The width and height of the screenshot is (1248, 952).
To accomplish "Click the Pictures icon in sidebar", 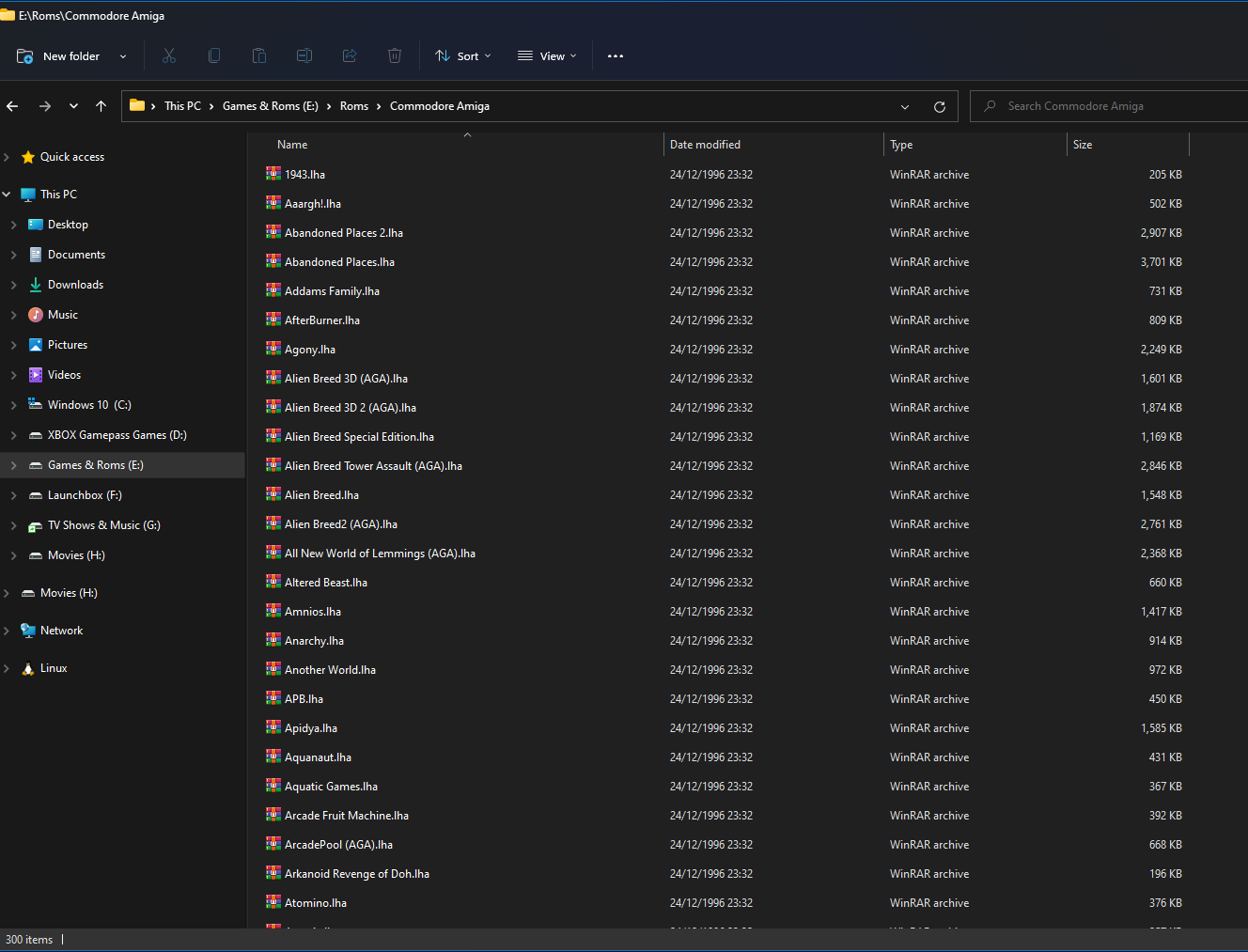I will click(x=36, y=345).
